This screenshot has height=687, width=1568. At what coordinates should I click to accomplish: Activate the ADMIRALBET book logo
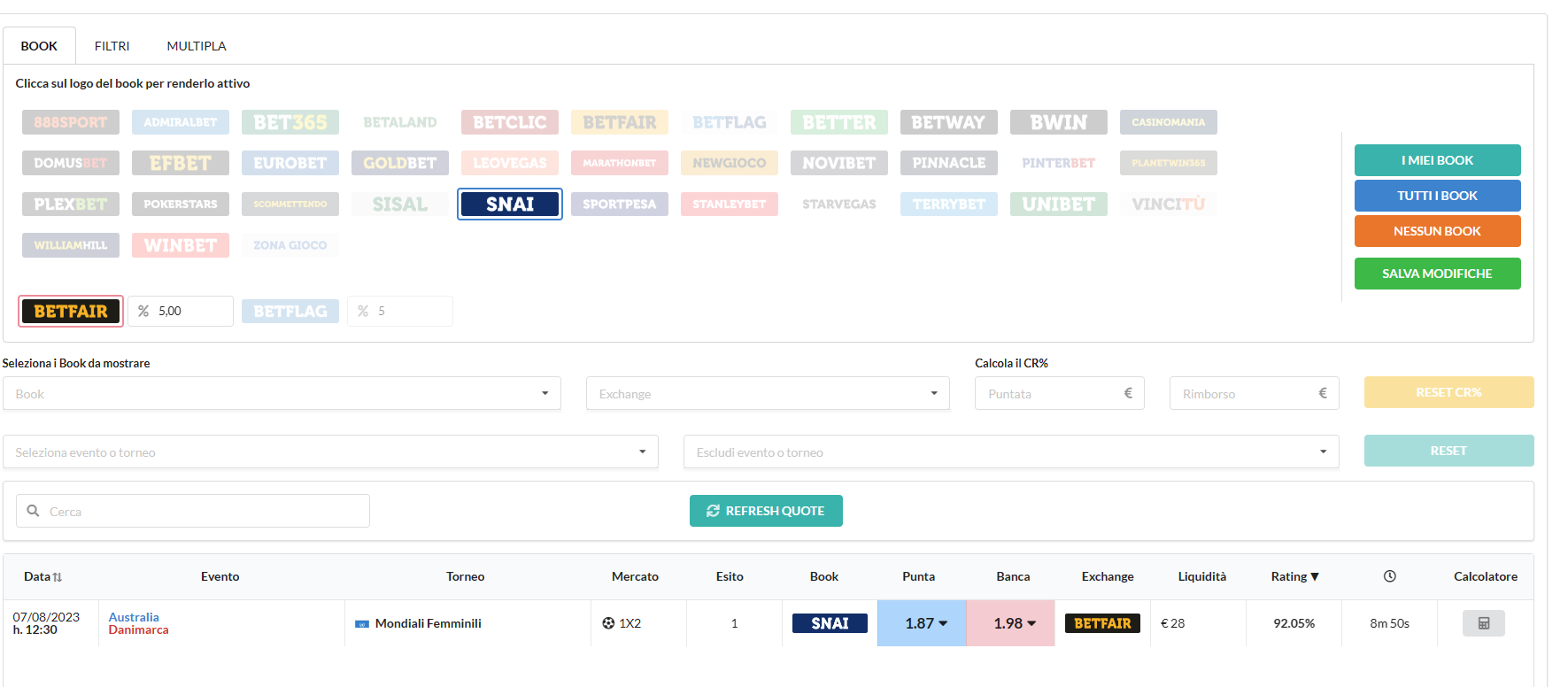pyautogui.click(x=181, y=122)
